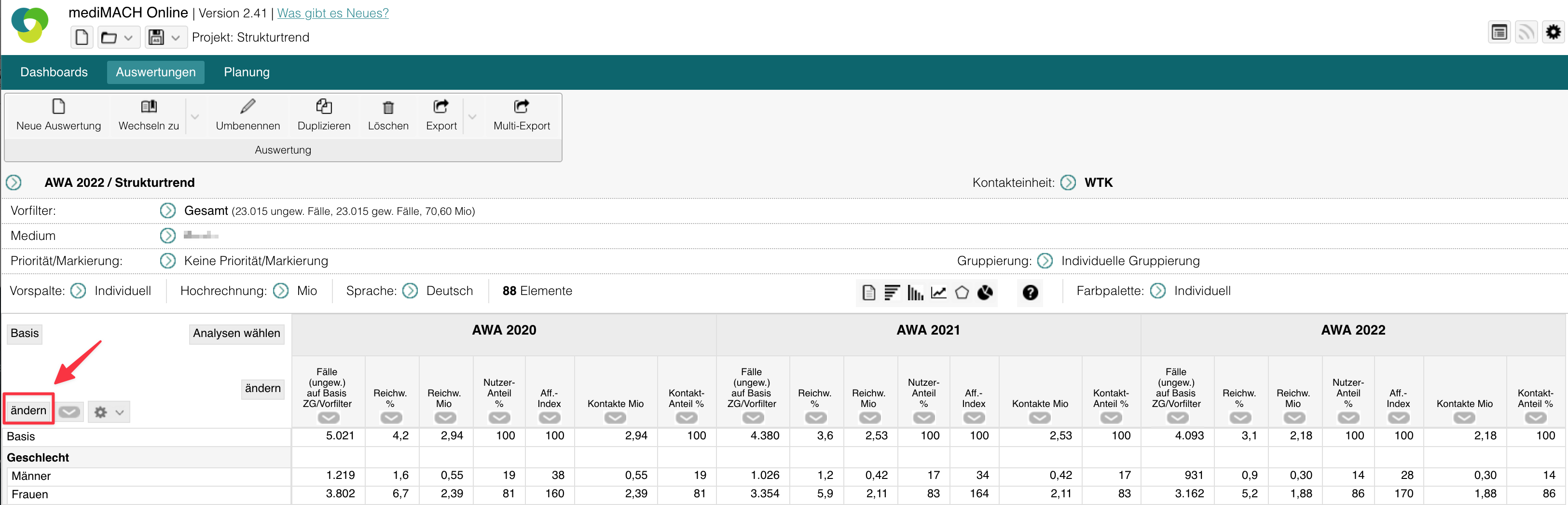Open AWA 2022 Kontakt-Anteil % column menu

pyautogui.click(x=1536, y=418)
